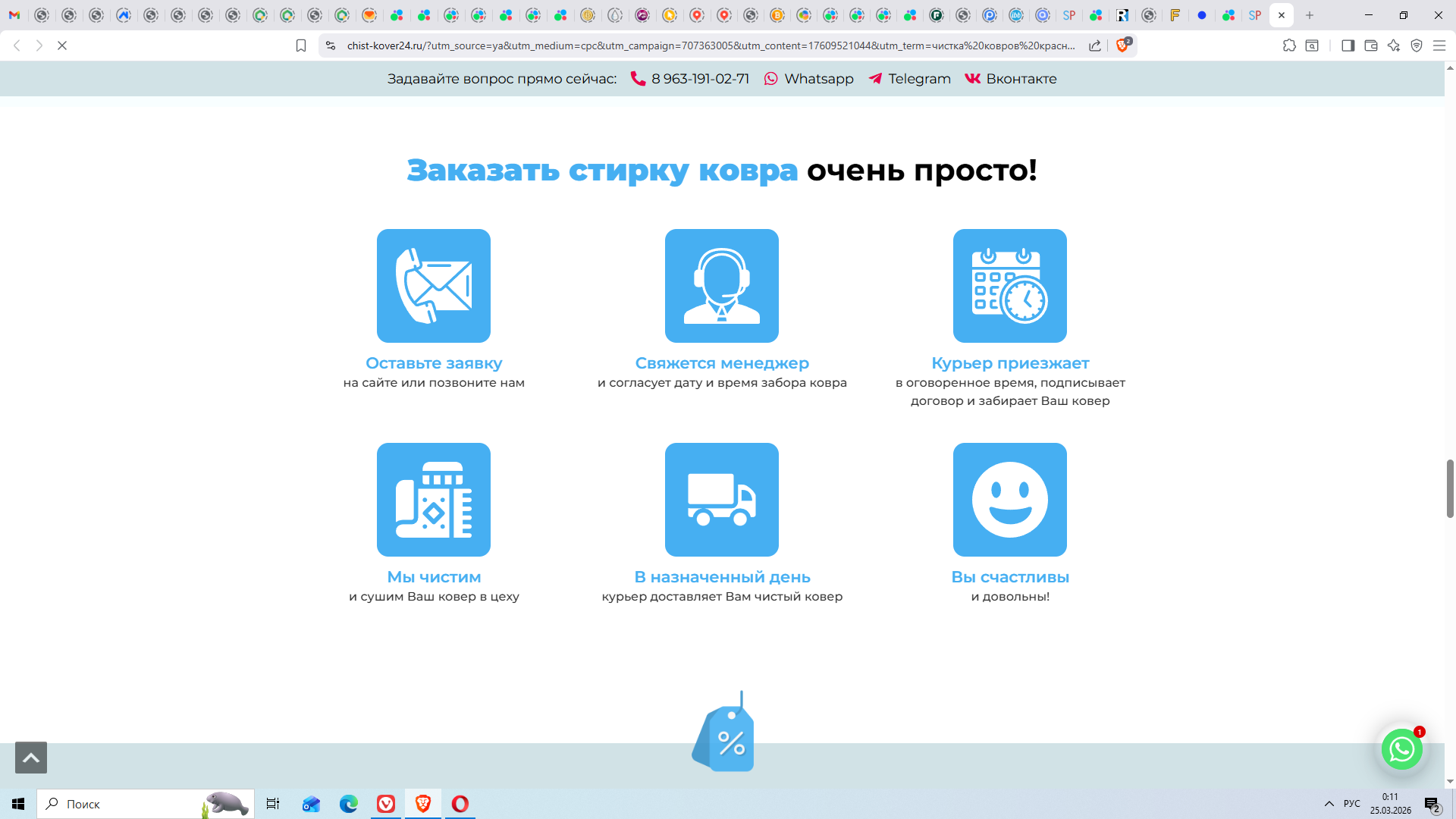Click the delivery truck icon
Image resolution: width=1456 pixels, height=819 pixels.
[x=722, y=500]
